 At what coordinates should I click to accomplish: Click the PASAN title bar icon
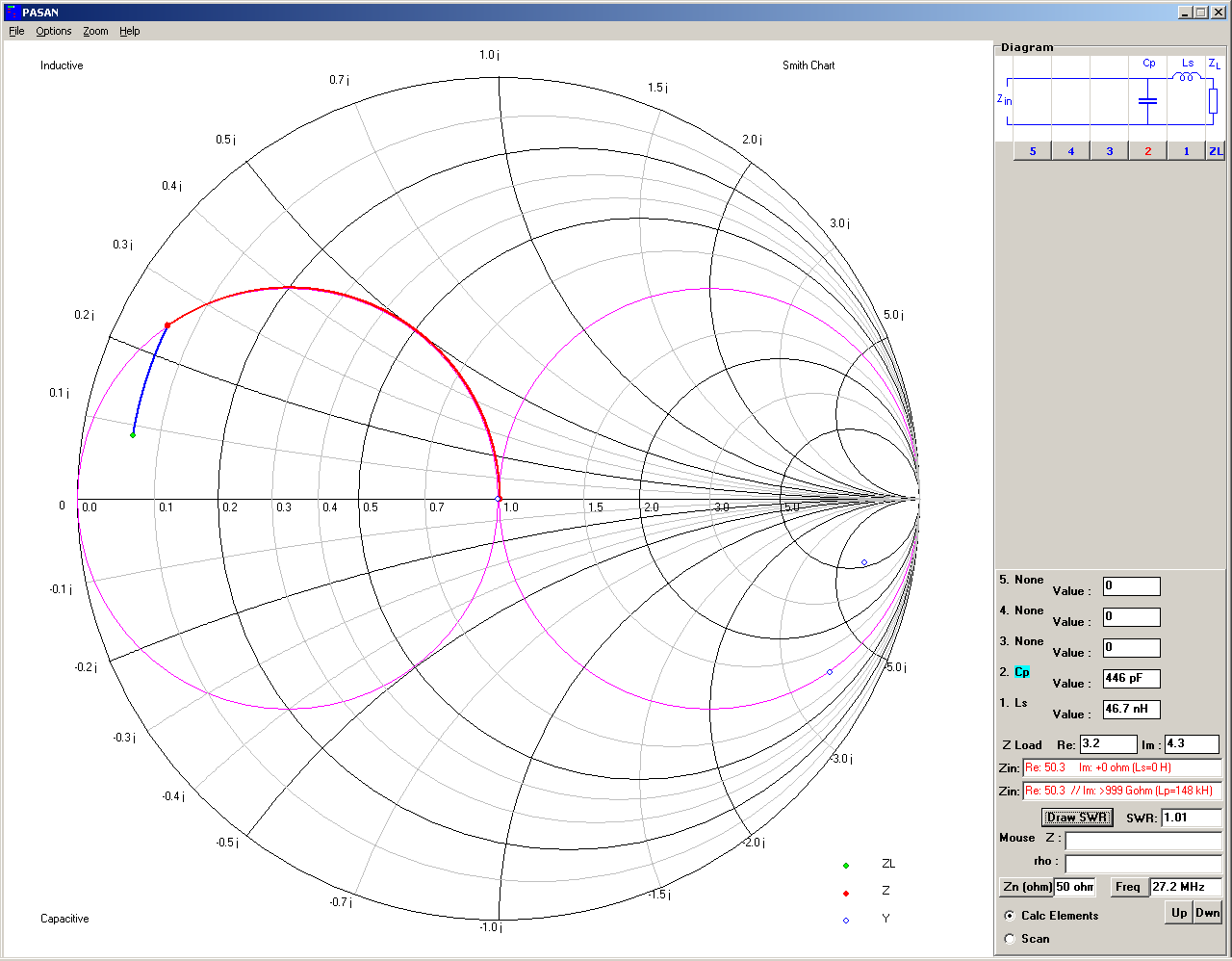12,13
